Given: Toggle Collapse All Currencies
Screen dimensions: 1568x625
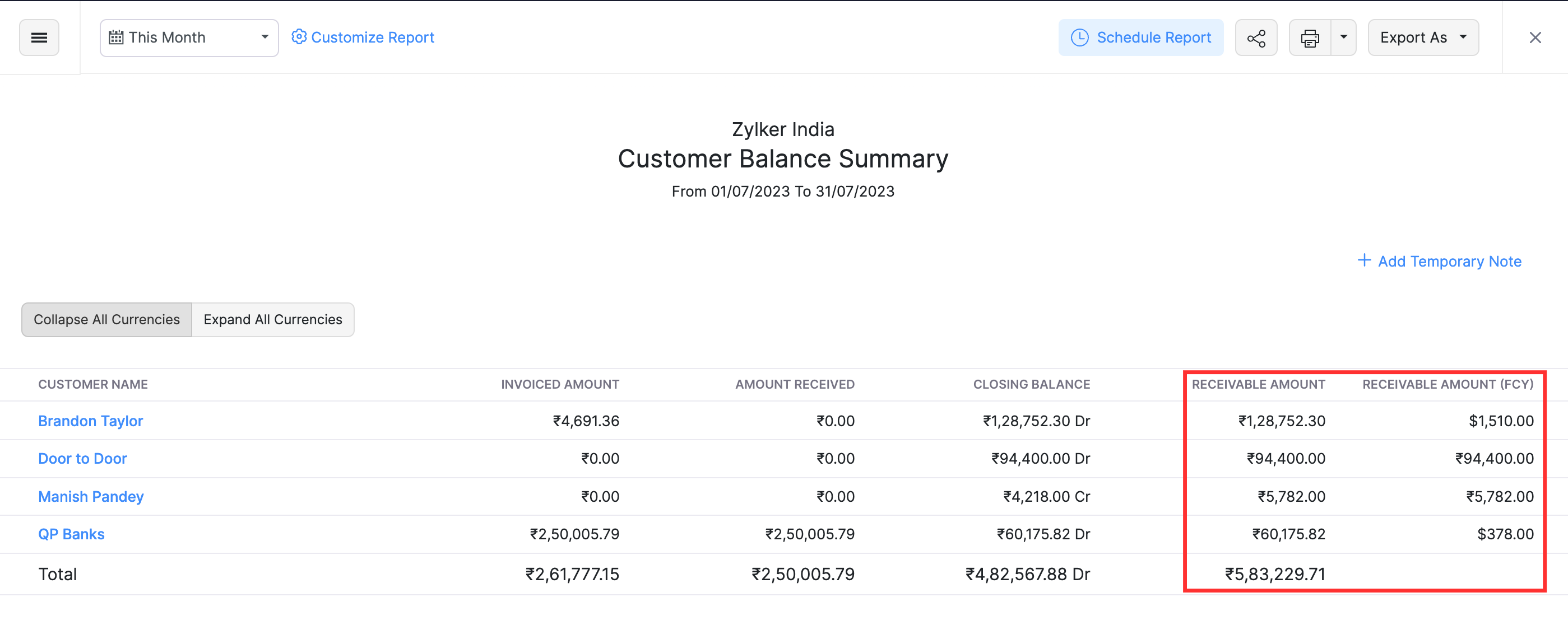Looking at the screenshot, I should pyautogui.click(x=106, y=319).
